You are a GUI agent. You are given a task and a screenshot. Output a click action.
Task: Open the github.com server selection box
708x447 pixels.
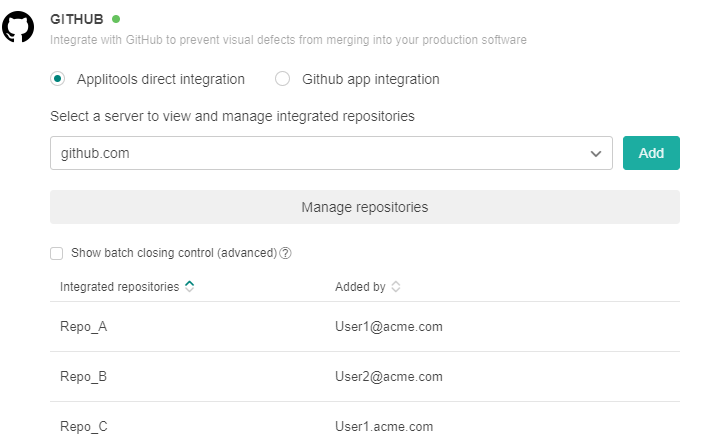click(320, 154)
